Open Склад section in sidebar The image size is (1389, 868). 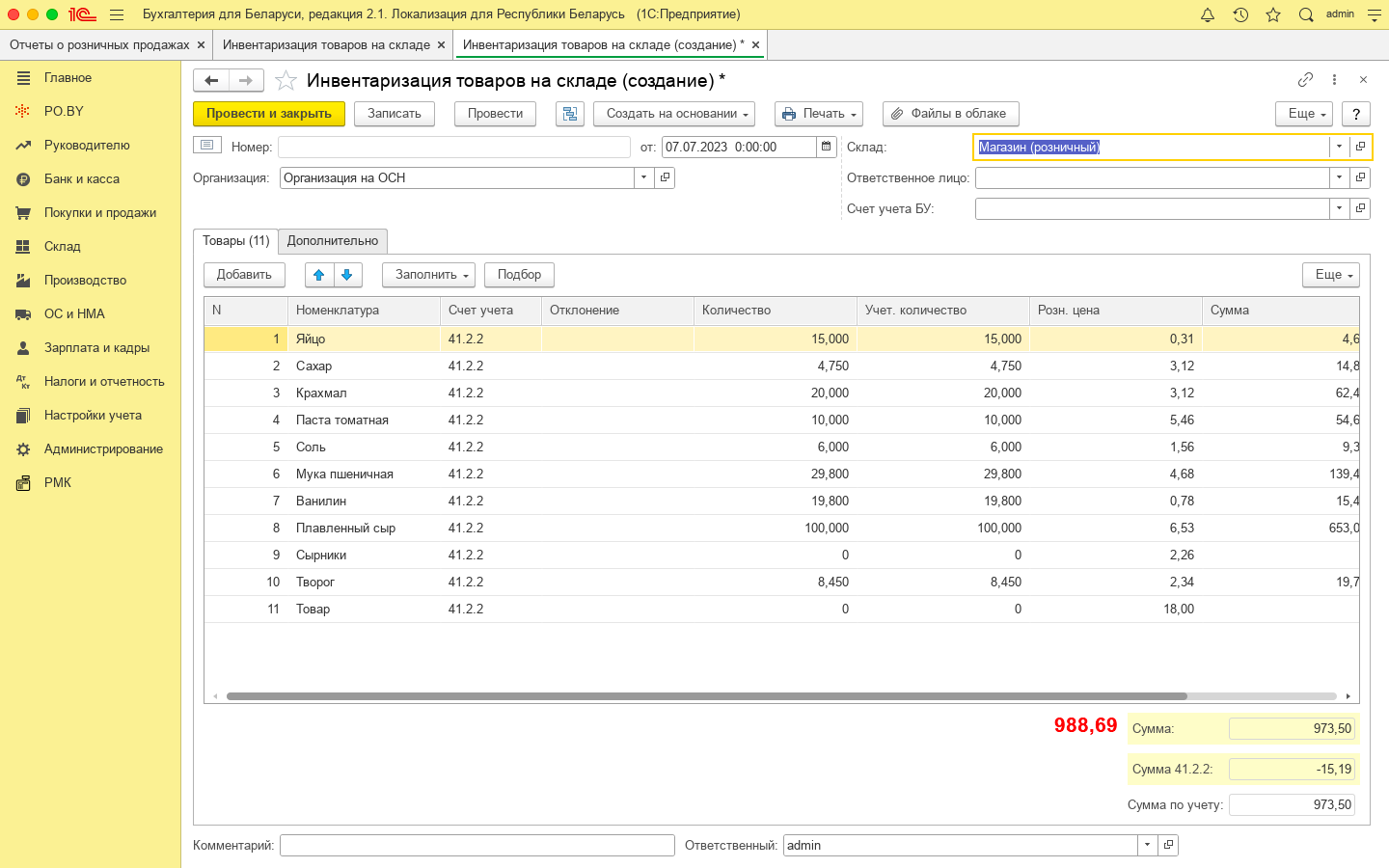point(63,247)
